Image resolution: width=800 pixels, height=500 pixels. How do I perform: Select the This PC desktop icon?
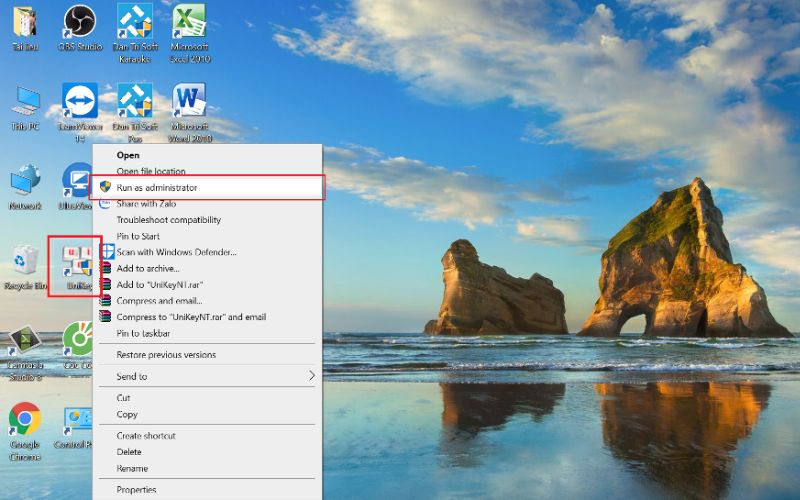point(25,108)
